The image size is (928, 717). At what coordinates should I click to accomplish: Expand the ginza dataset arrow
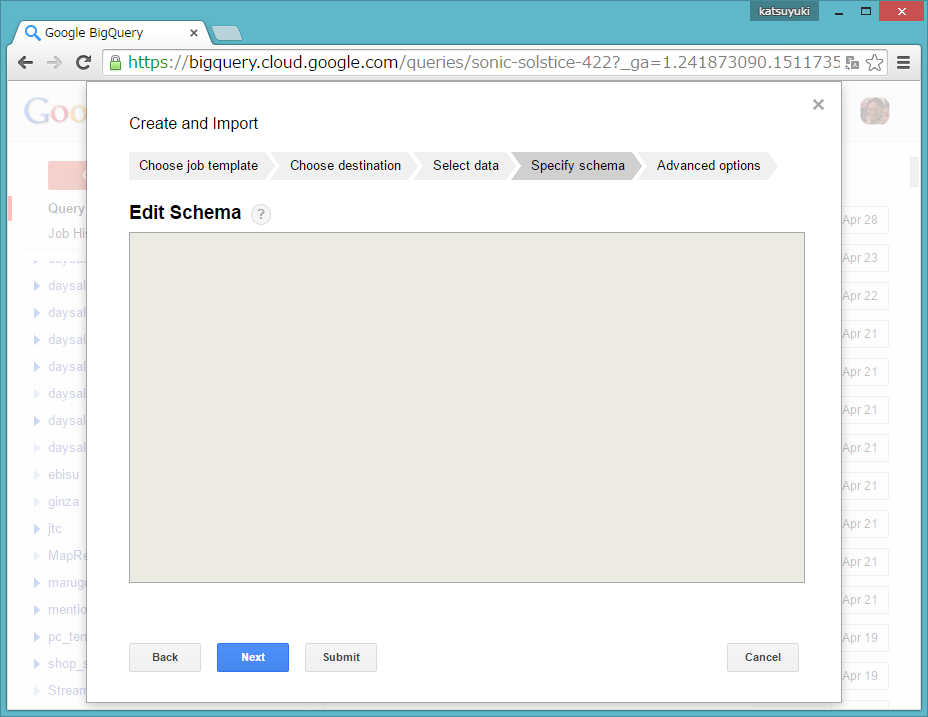[37, 502]
